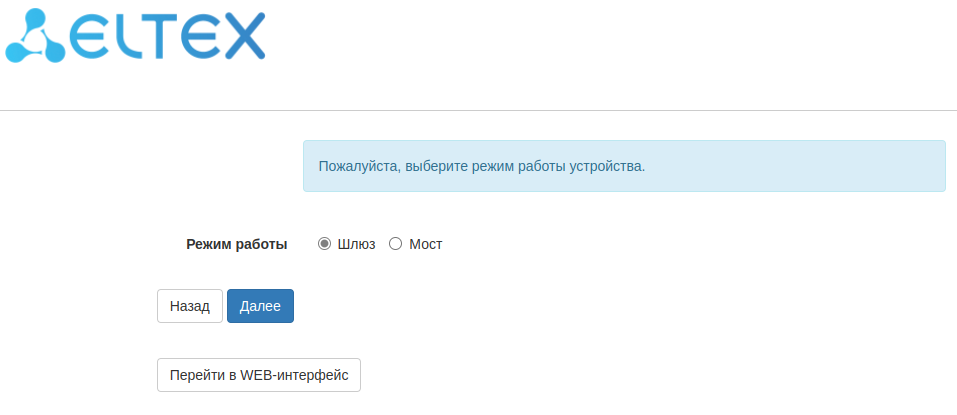
Task: Click the Eltex molecule logo icon
Action: (32, 33)
